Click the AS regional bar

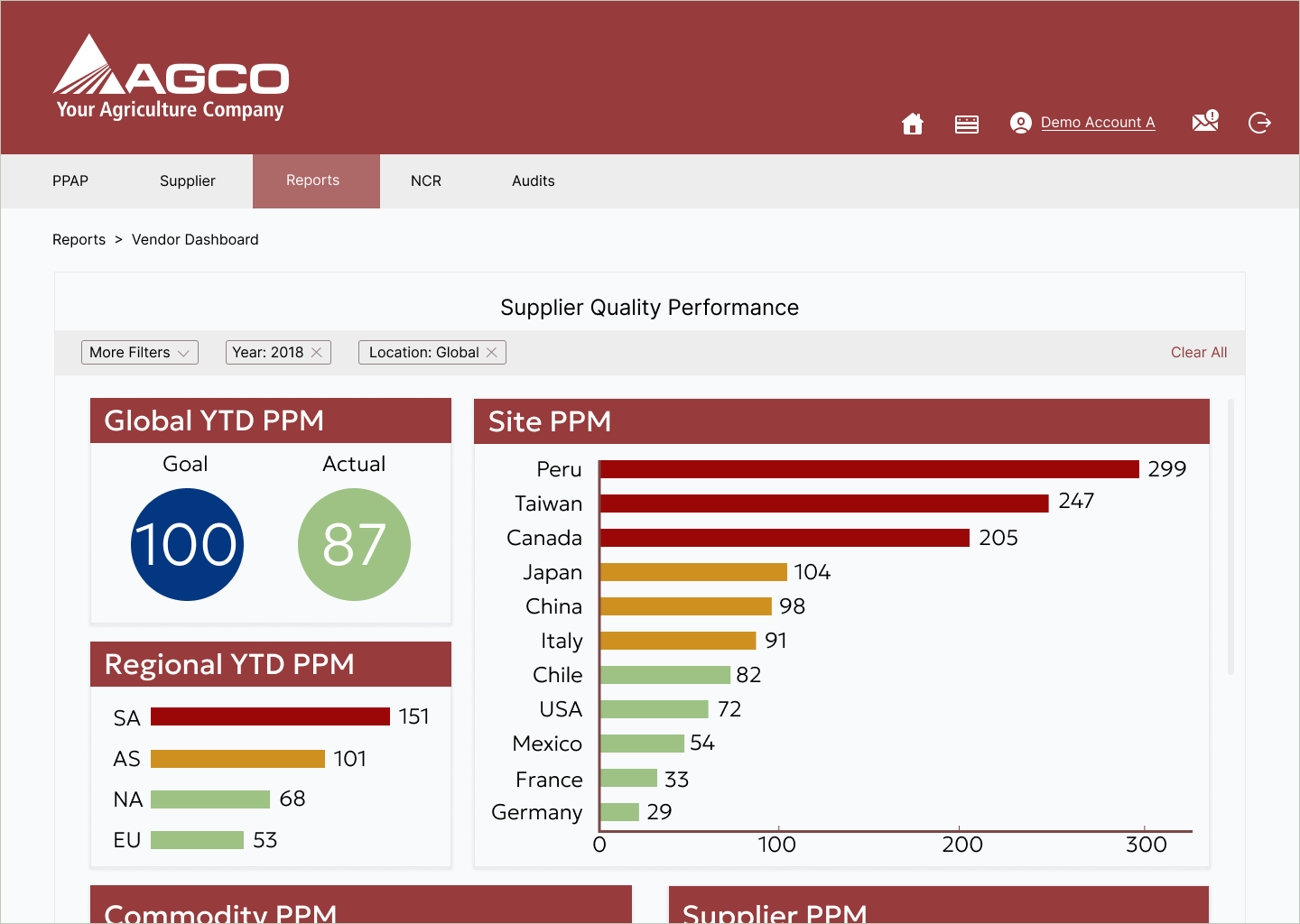click(x=237, y=759)
